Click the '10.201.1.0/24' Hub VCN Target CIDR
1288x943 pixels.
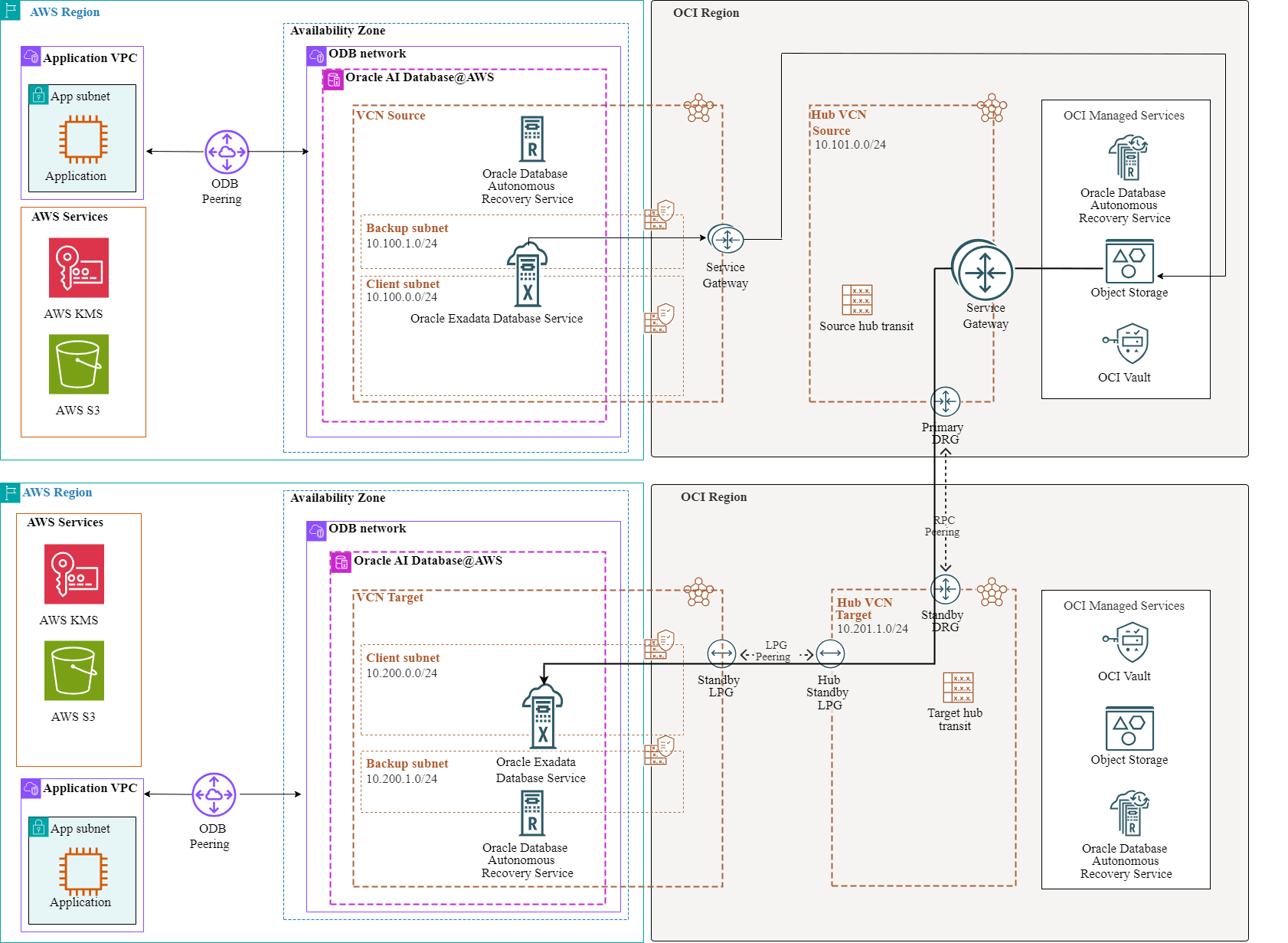(872, 629)
